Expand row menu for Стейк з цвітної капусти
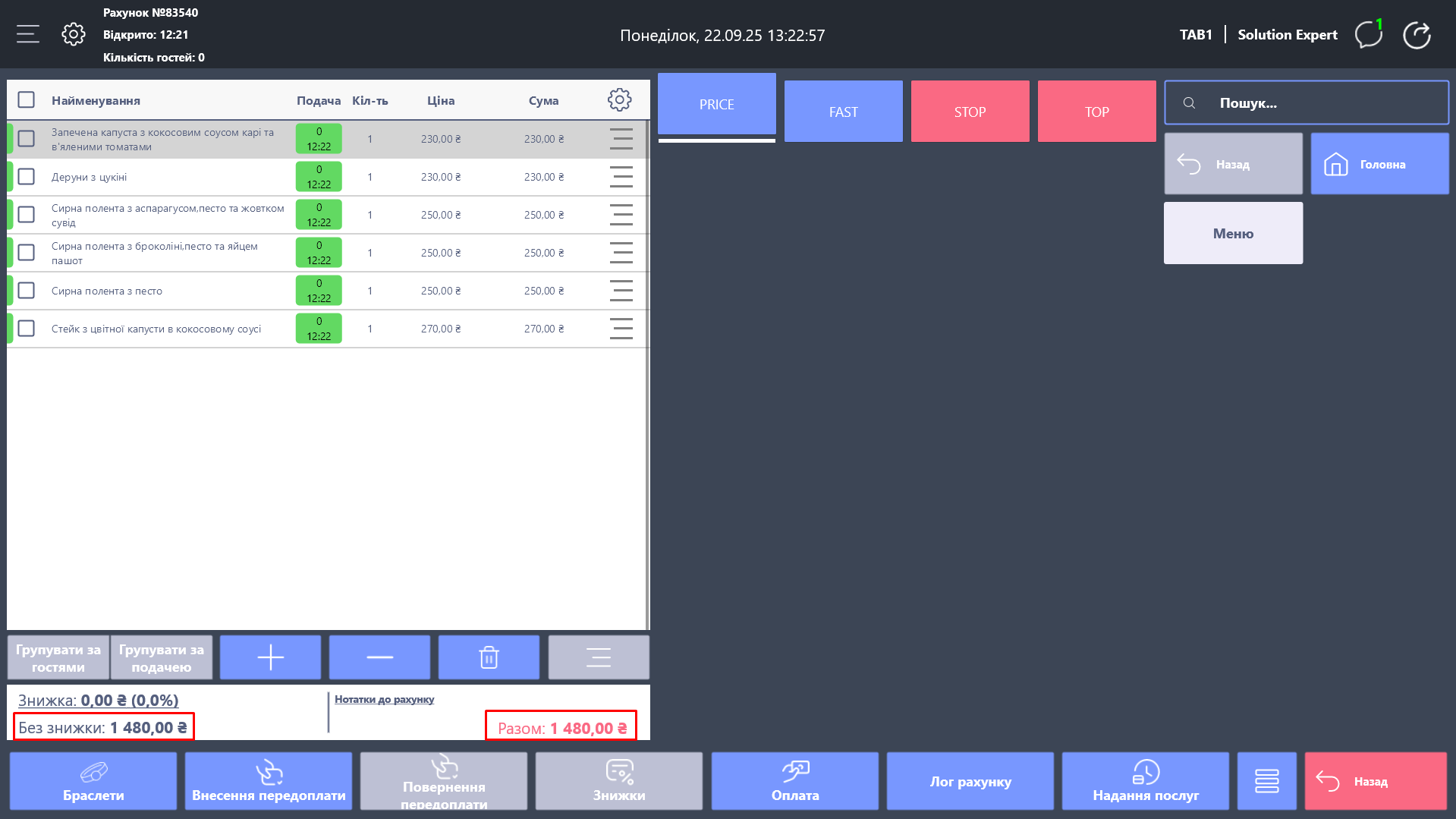This screenshot has width=1456, height=819. [621, 329]
